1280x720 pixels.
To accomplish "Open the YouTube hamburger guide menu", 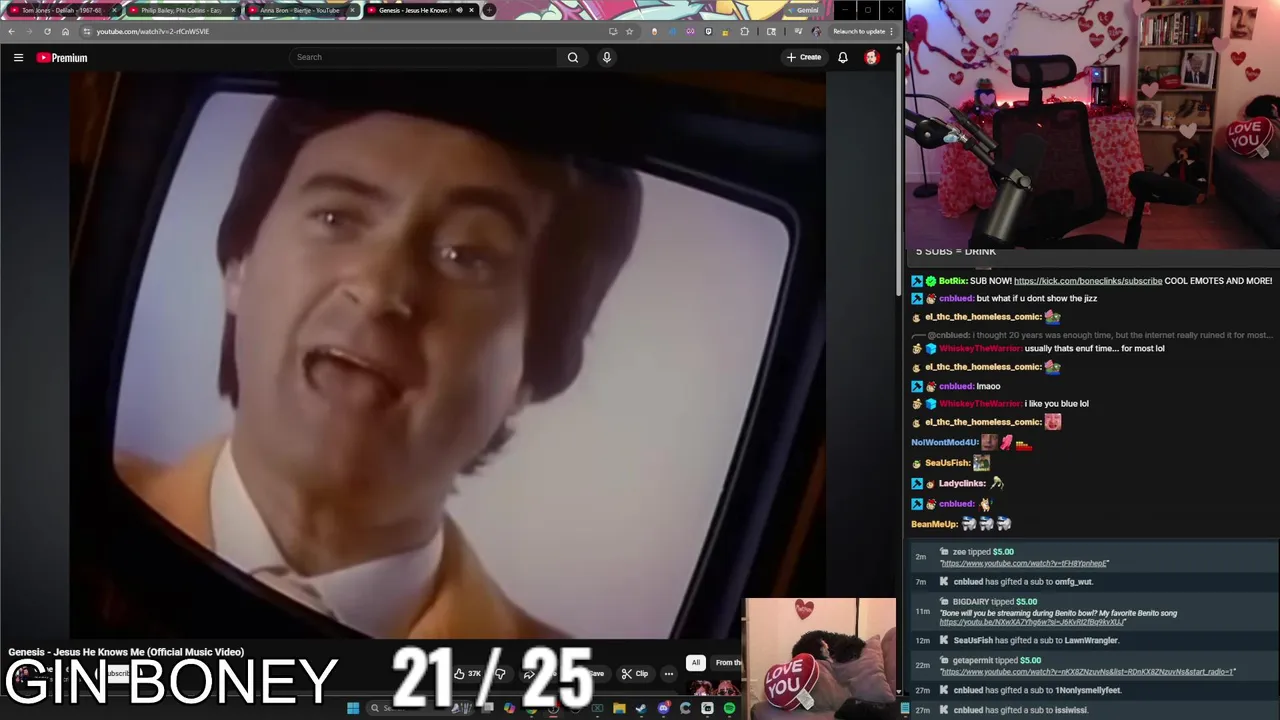I will pos(18,58).
